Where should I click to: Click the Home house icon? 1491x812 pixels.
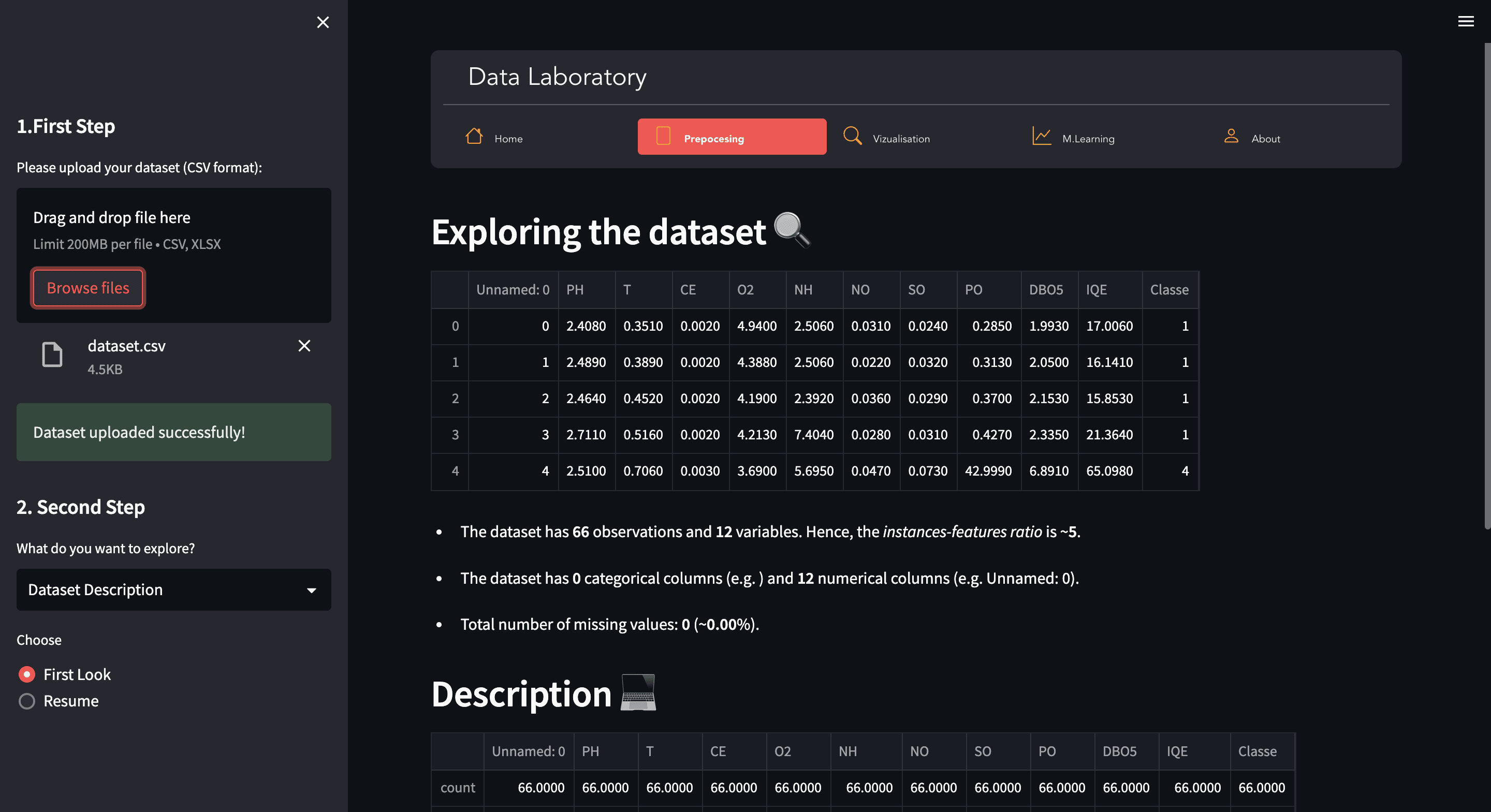(474, 137)
